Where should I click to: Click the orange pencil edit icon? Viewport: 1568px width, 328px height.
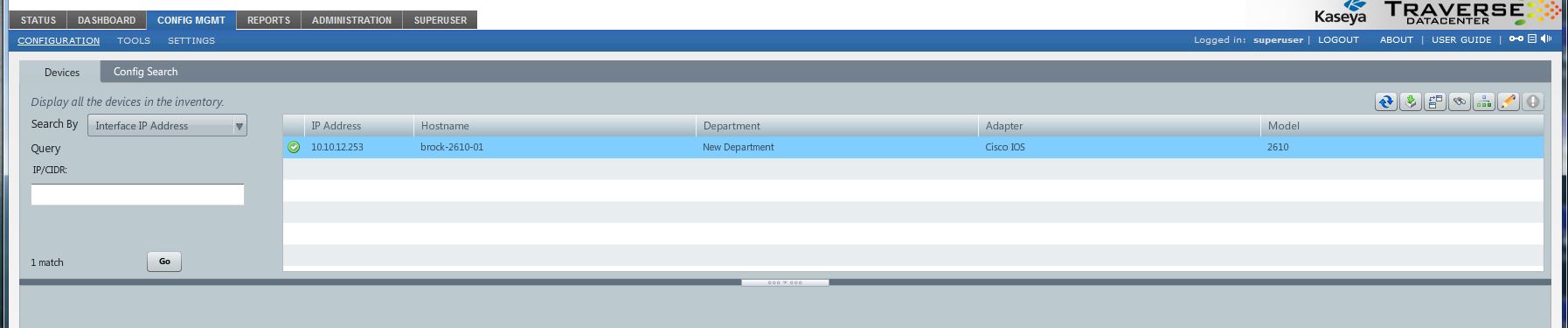[1509, 101]
